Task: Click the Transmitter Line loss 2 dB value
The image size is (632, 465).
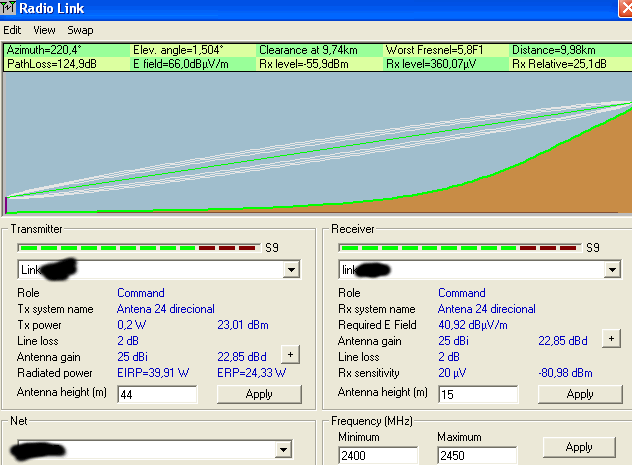Action: coord(128,341)
